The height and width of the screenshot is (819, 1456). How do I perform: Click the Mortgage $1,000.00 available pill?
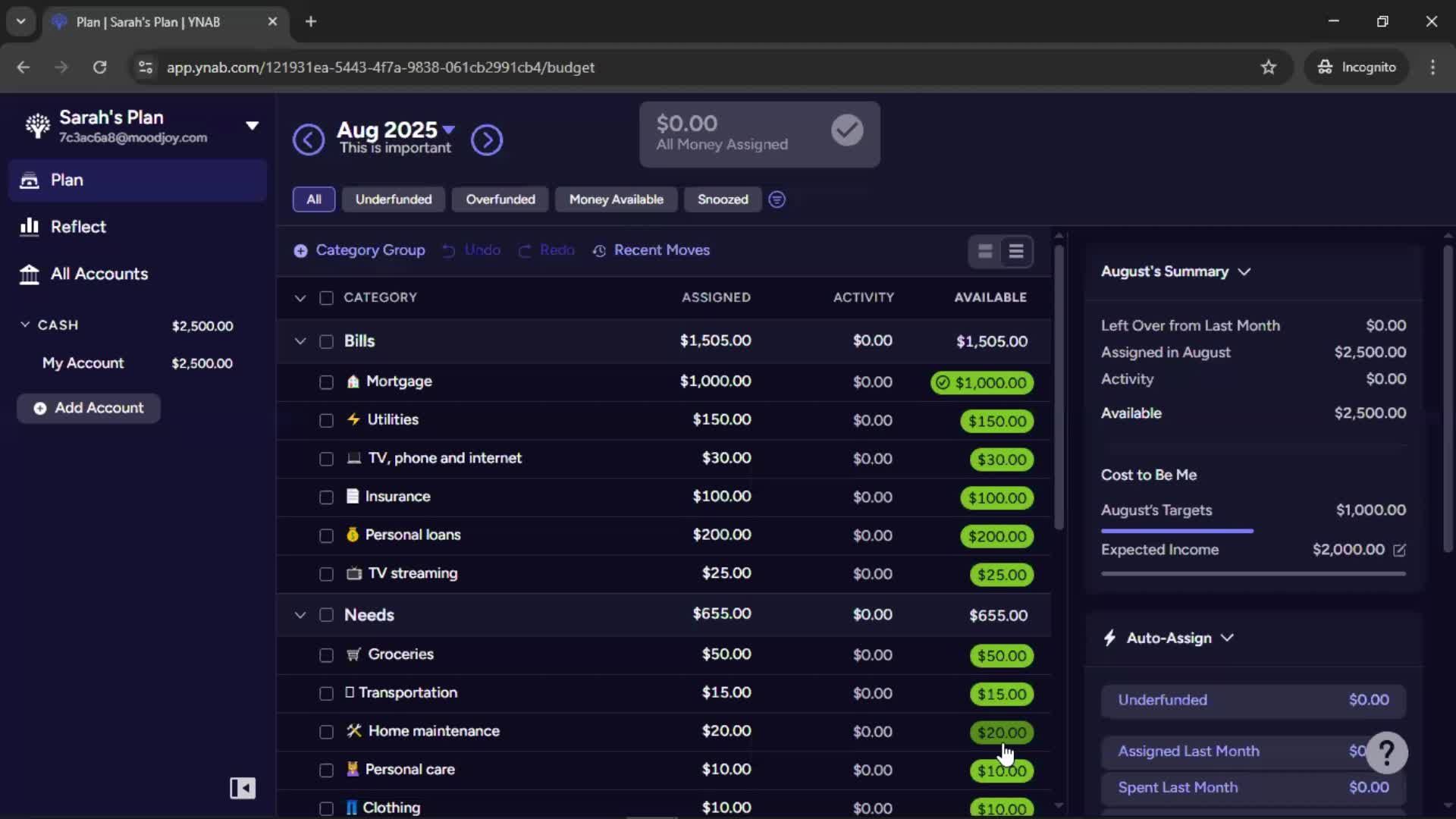(982, 383)
